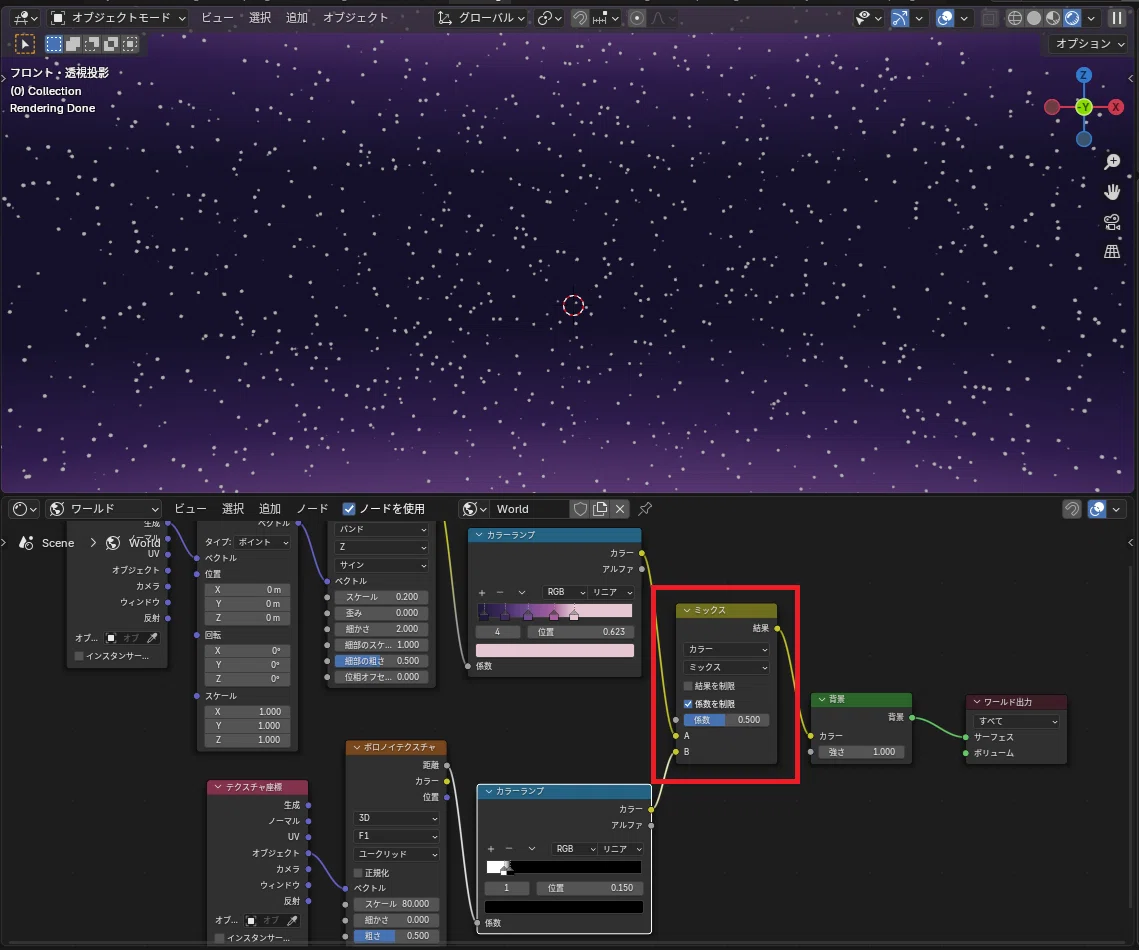Open node editor type menu icon

click(25, 509)
